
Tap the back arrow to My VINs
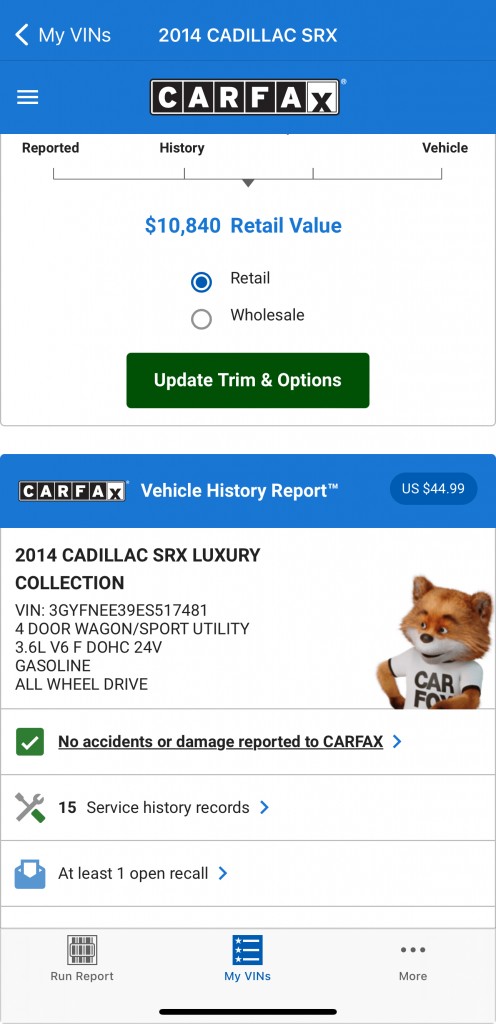tap(22, 35)
